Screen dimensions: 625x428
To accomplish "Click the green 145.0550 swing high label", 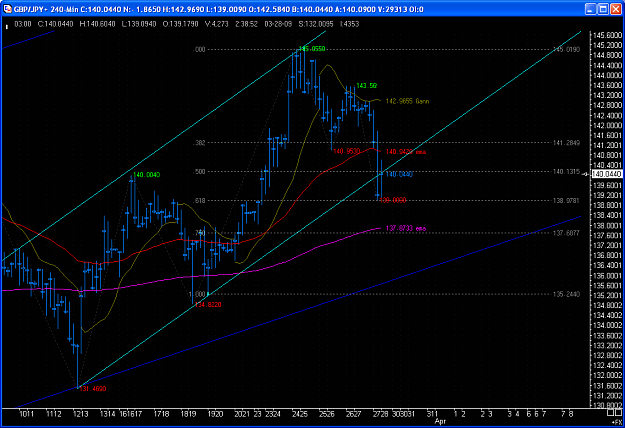I will tap(312, 49).
